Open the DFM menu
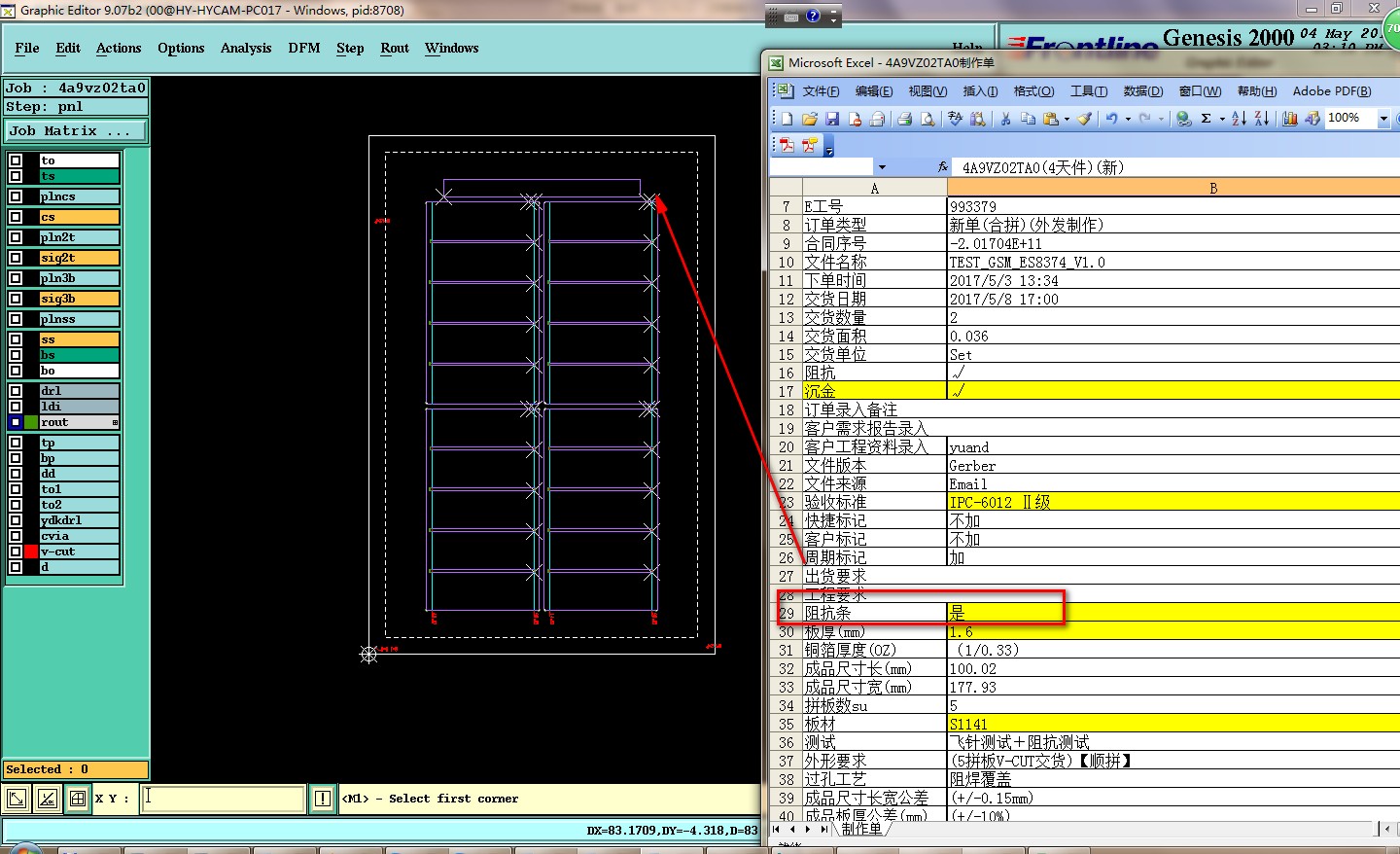Screen dimensions: 1400x854 [x=303, y=48]
